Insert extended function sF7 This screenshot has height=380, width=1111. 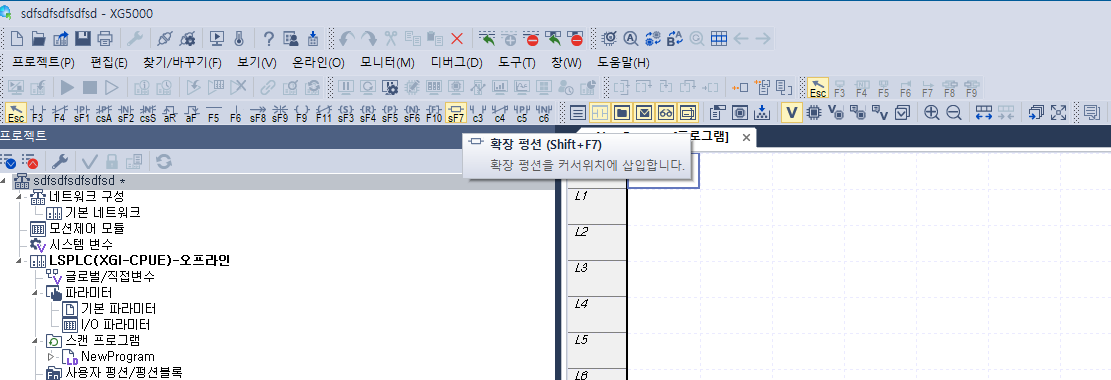click(x=456, y=112)
